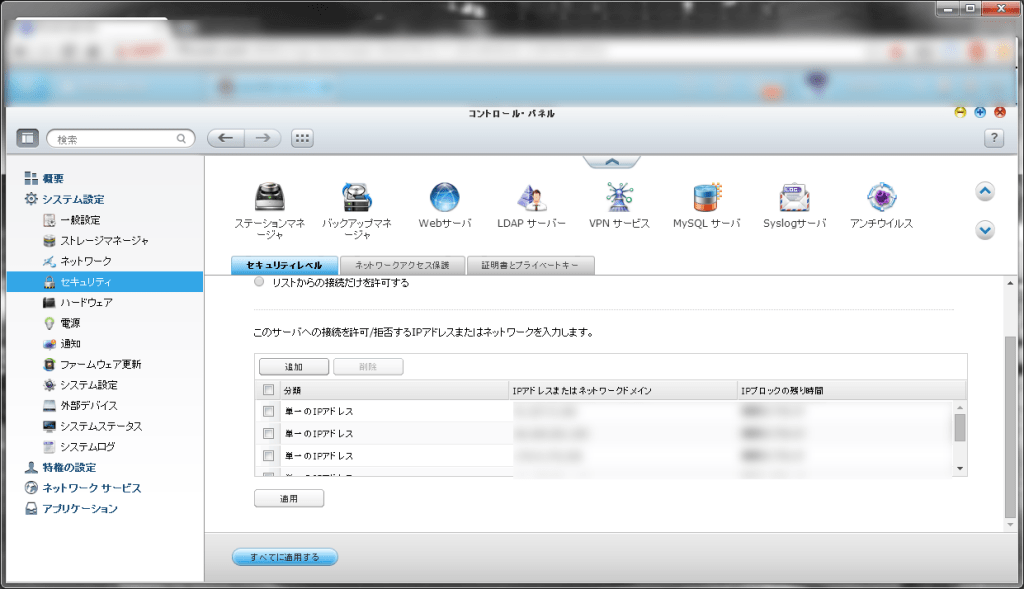Go forward with the right arrow button
This screenshot has width=1024, height=589.
coord(263,138)
